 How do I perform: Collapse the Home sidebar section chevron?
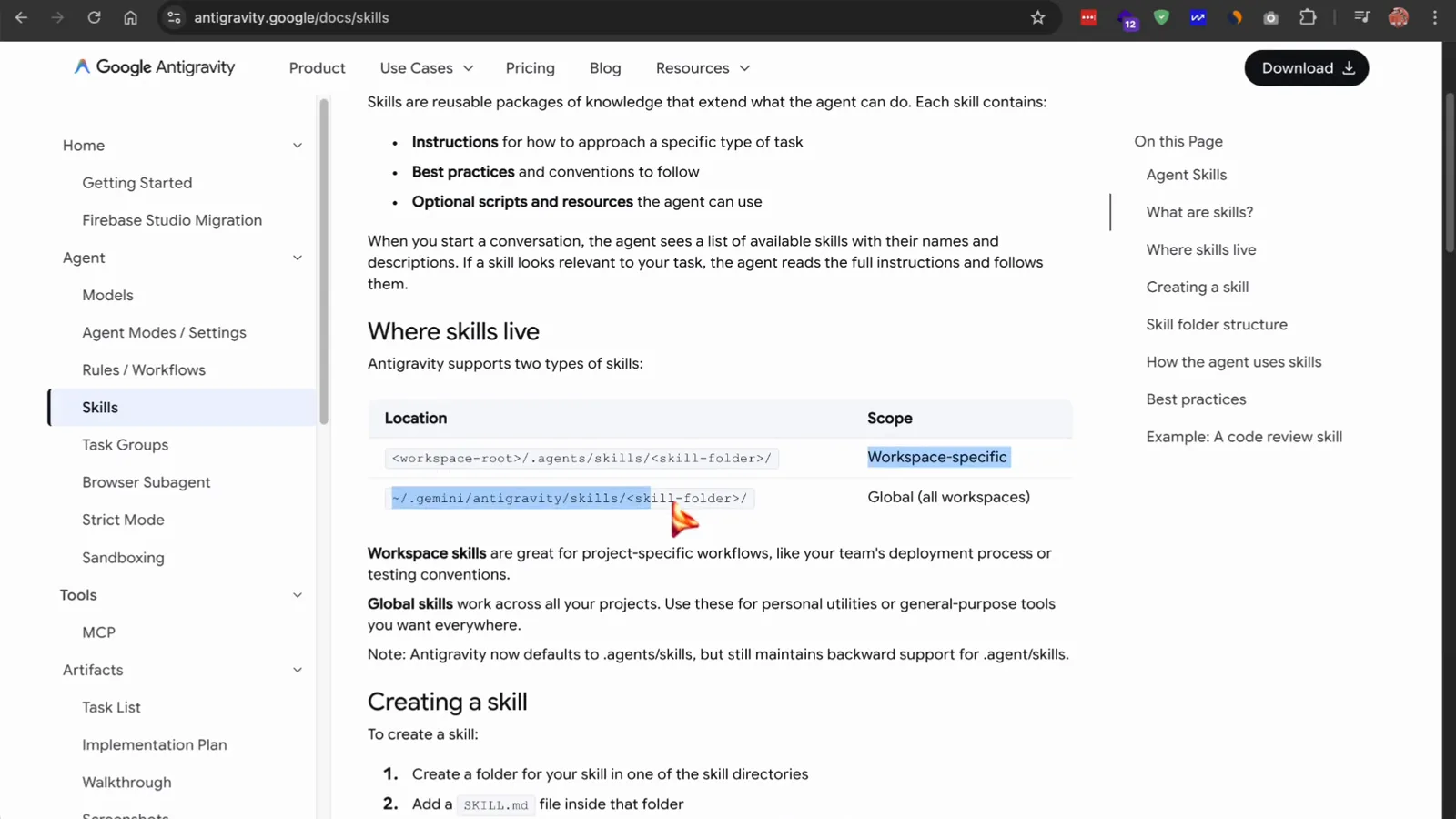tap(297, 146)
